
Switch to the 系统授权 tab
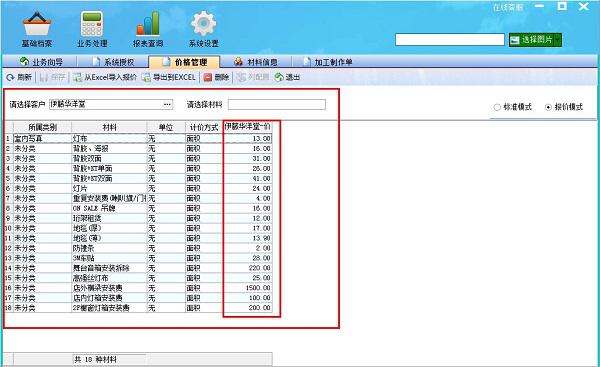coord(113,62)
